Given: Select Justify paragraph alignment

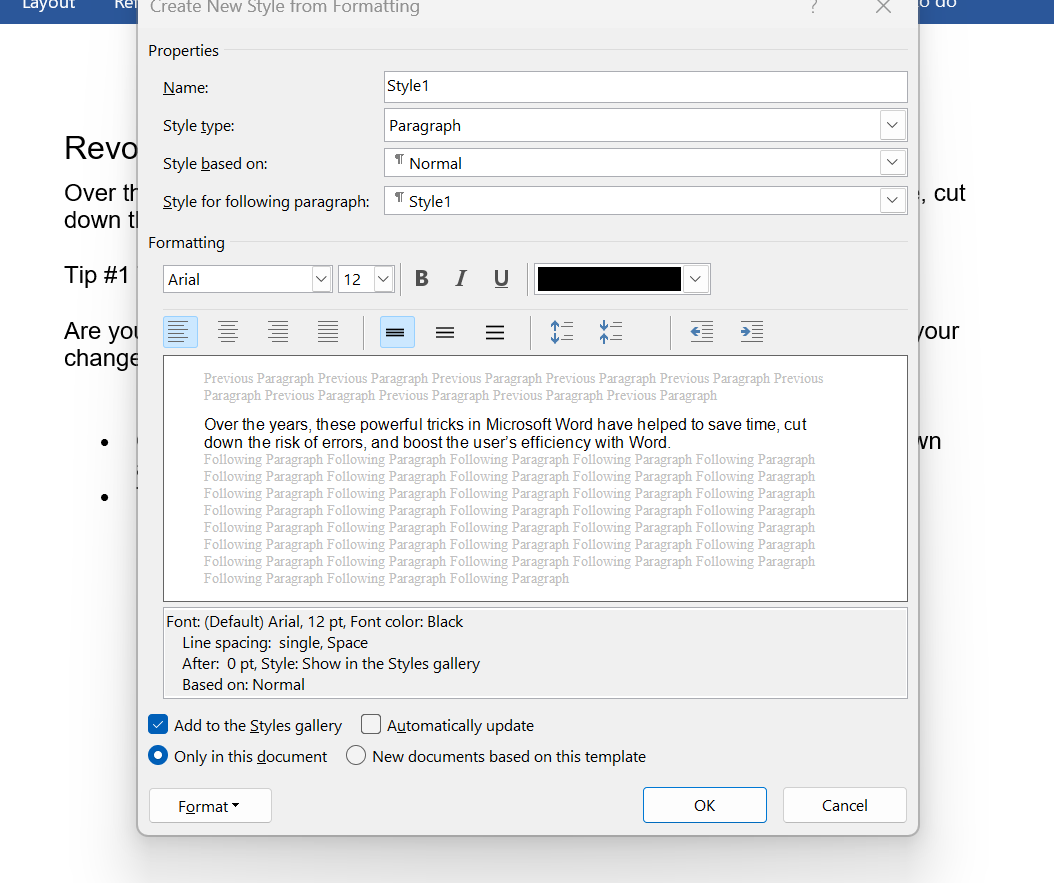Looking at the screenshot, I should point(328,332).
